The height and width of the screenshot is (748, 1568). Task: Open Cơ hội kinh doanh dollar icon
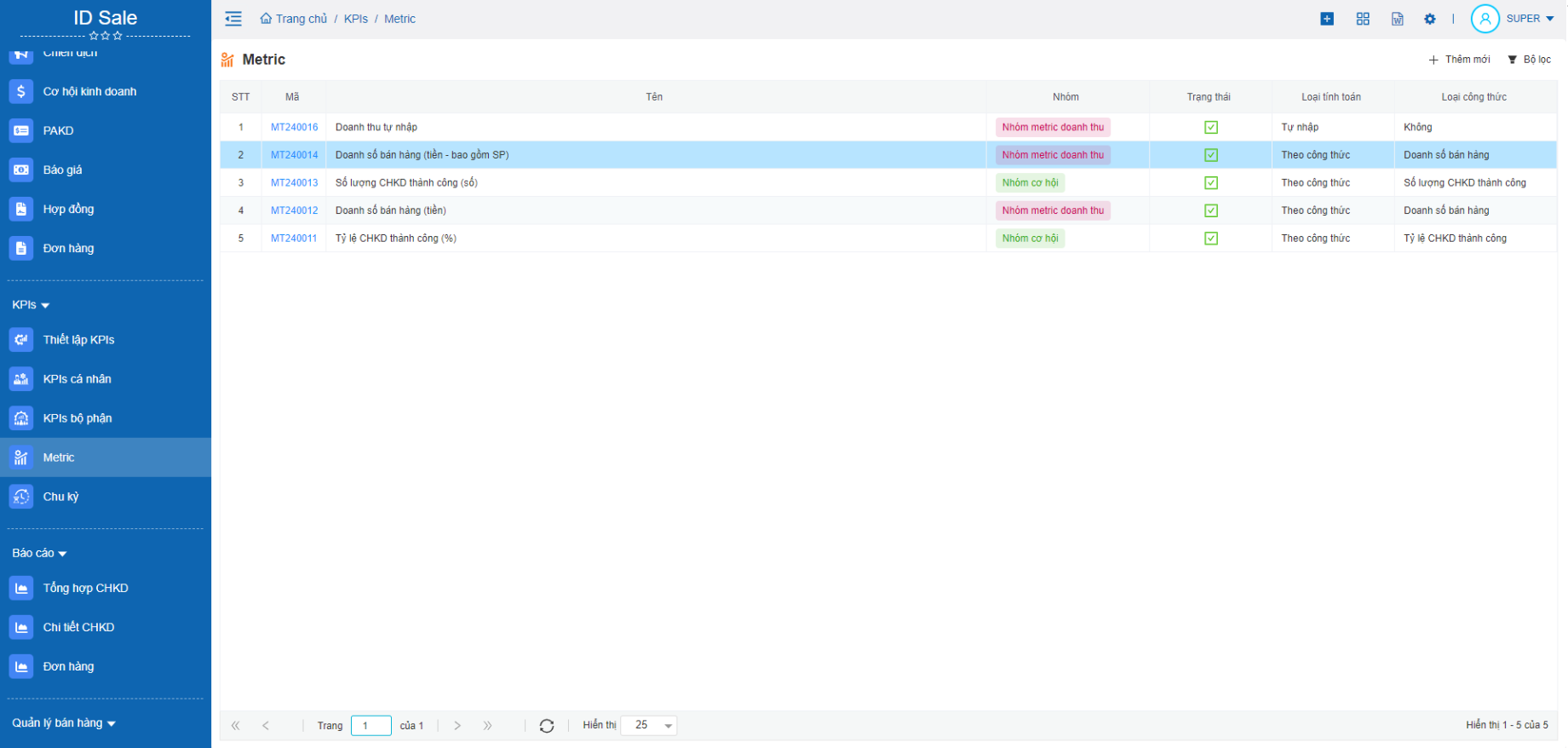click(21, 91)
